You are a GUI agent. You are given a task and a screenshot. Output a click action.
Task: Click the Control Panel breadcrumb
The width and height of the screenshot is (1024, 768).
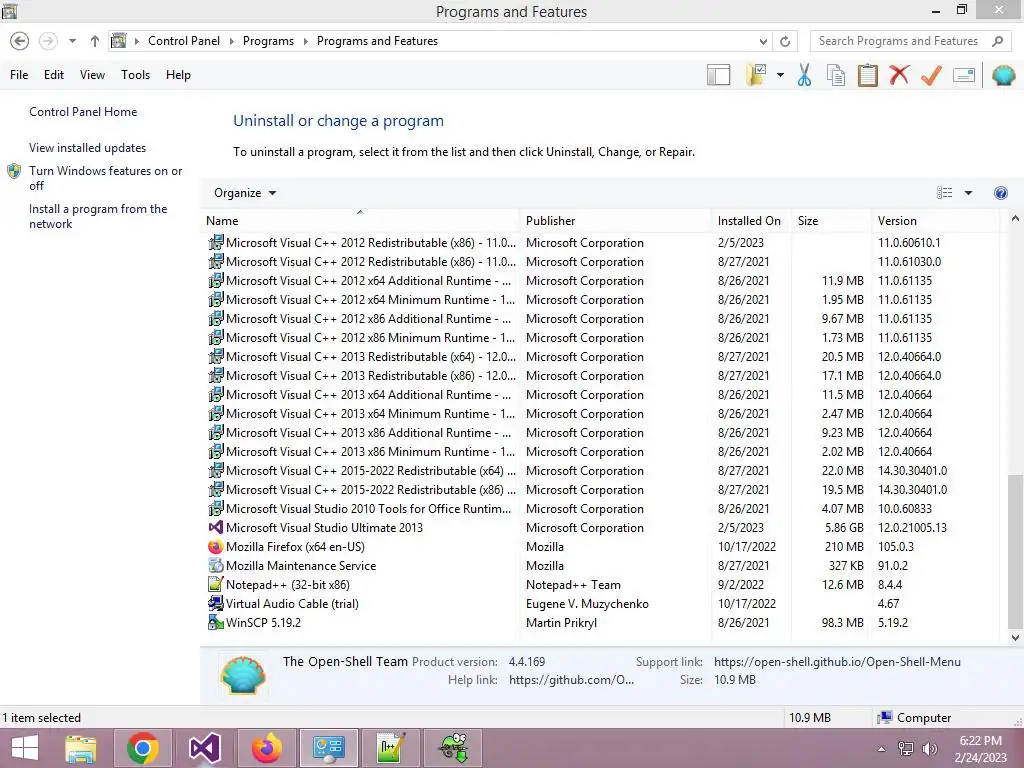click(x=184, y=41)
